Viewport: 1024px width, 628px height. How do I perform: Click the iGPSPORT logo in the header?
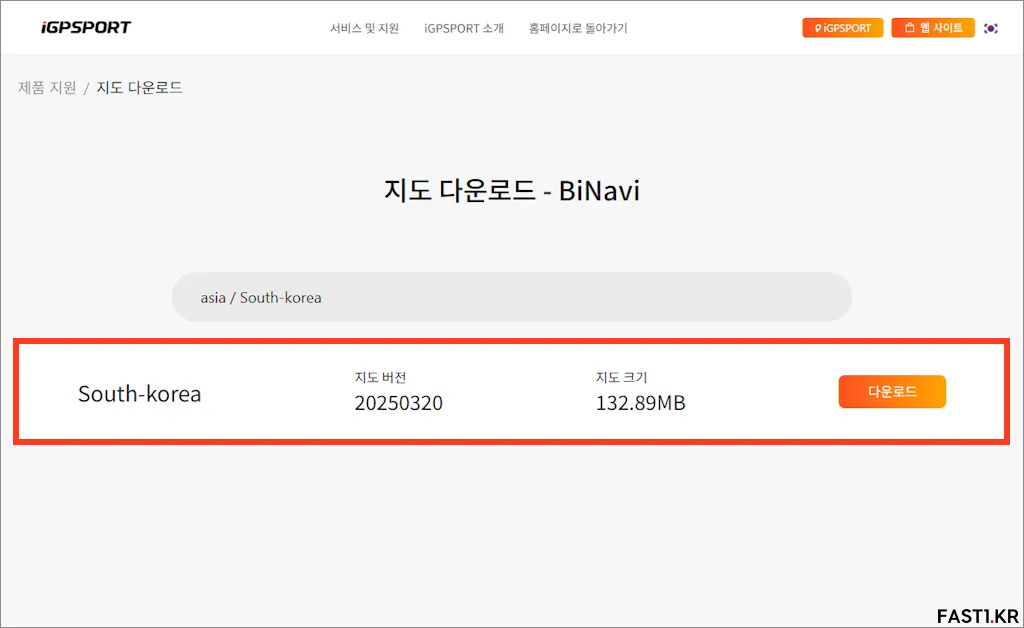pos(86,27)
